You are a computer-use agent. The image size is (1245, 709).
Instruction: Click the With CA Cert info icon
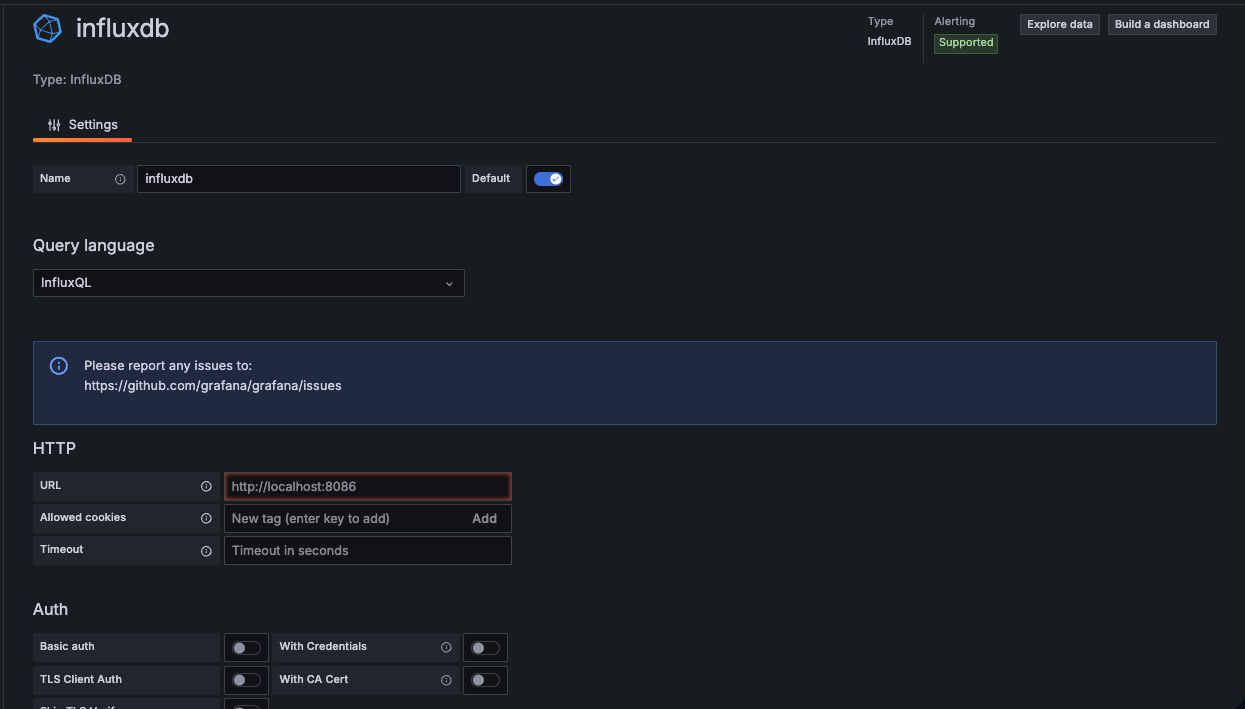[x=446, y=680]
